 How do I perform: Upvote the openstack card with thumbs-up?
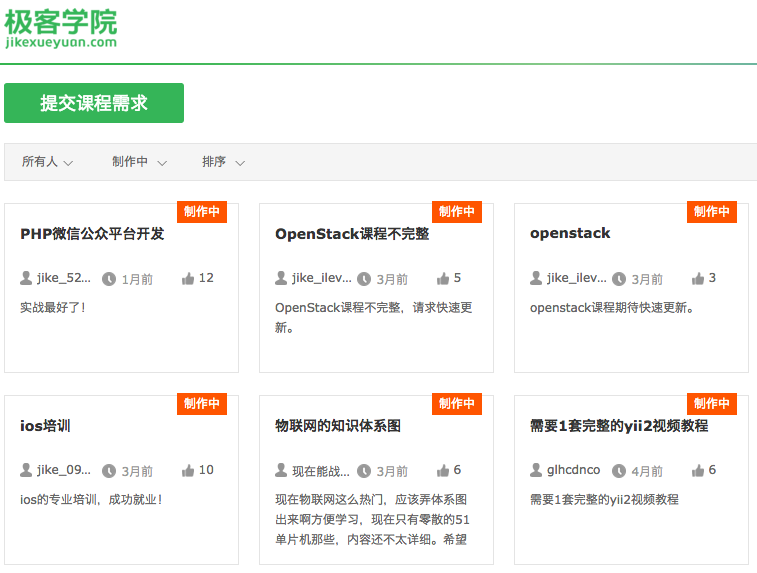[698, 279]
